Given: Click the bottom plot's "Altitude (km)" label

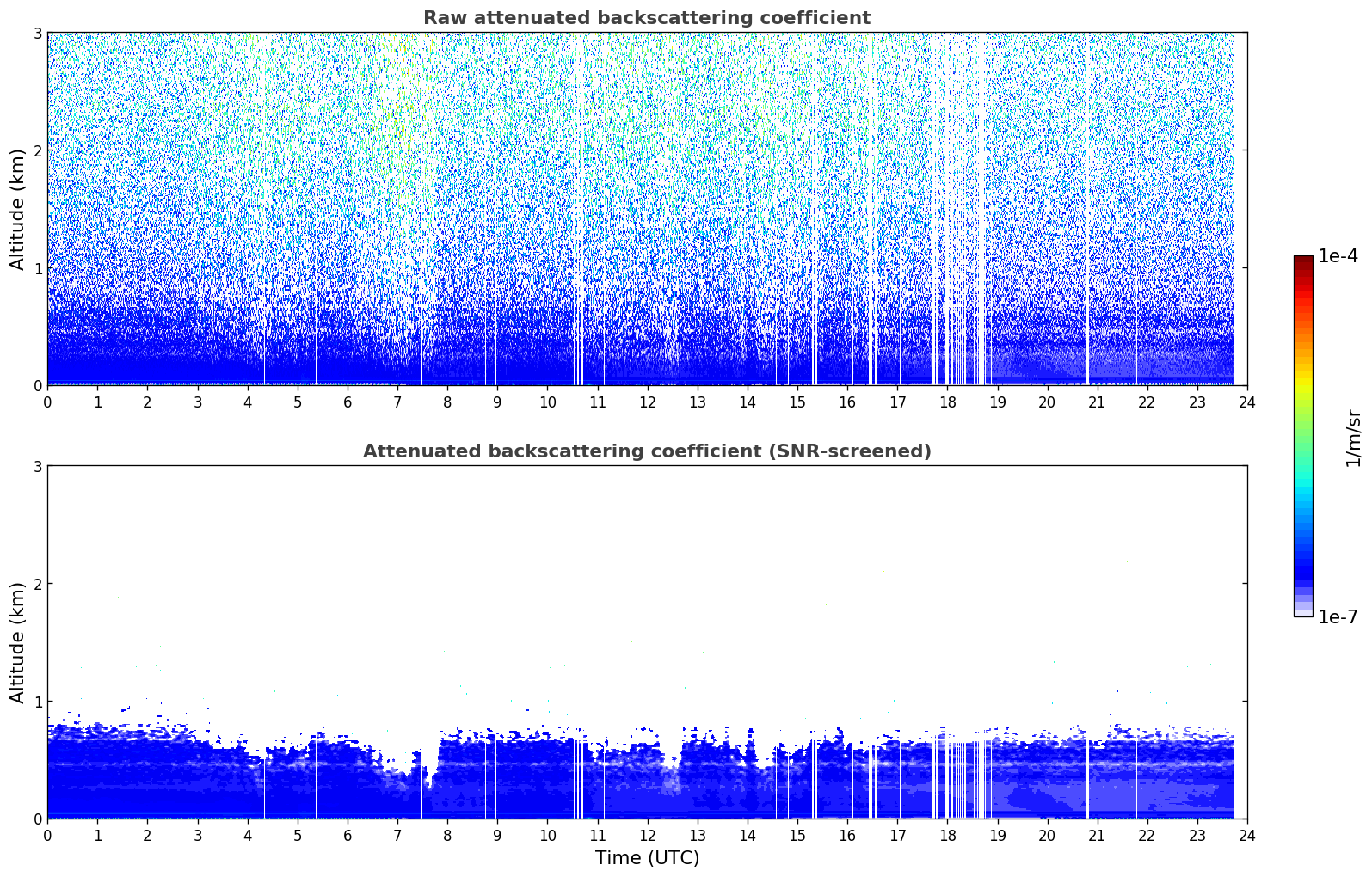Looking at the screenshot, I should pos(18,642).
